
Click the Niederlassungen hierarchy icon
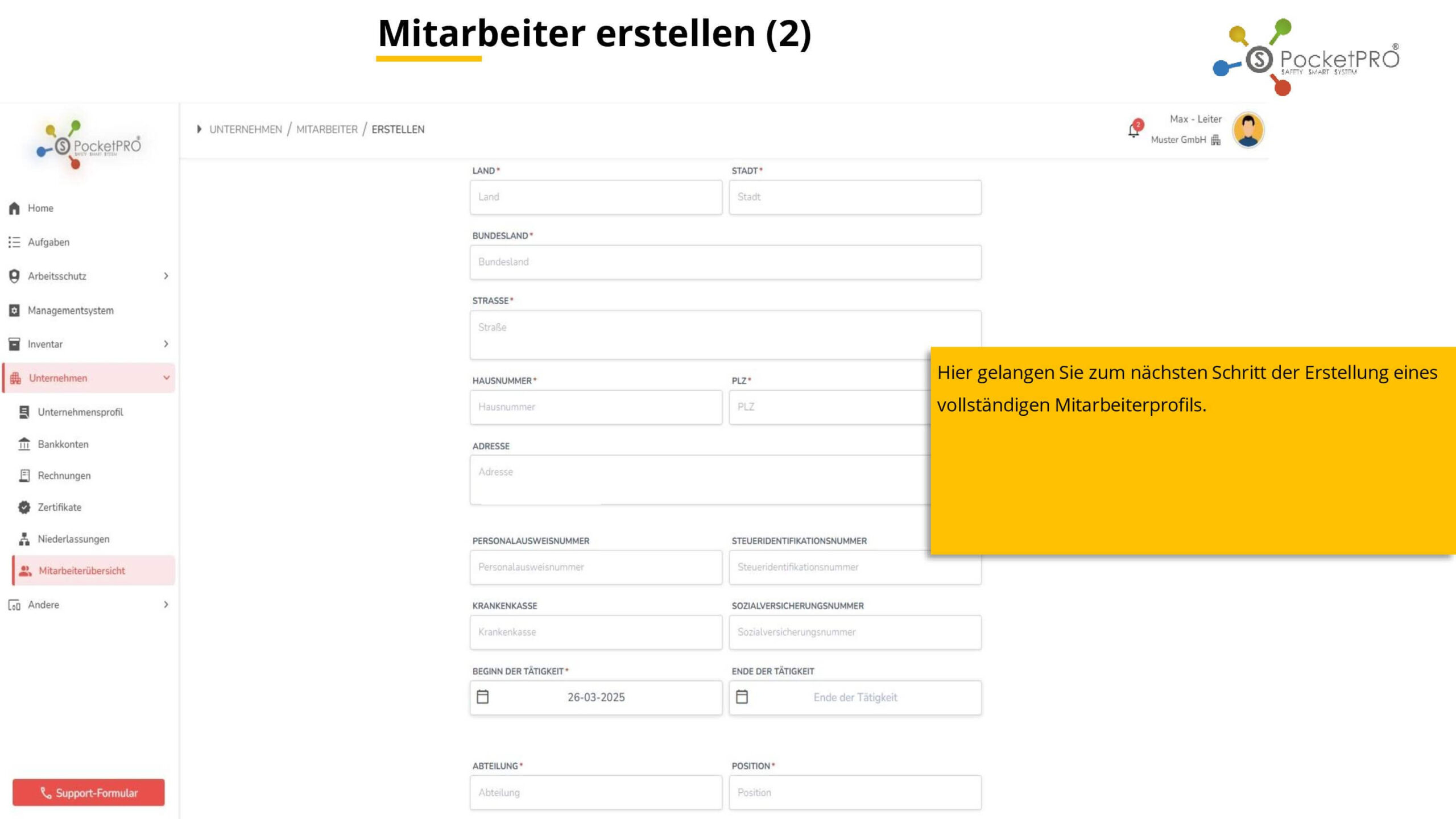[24, 539]
